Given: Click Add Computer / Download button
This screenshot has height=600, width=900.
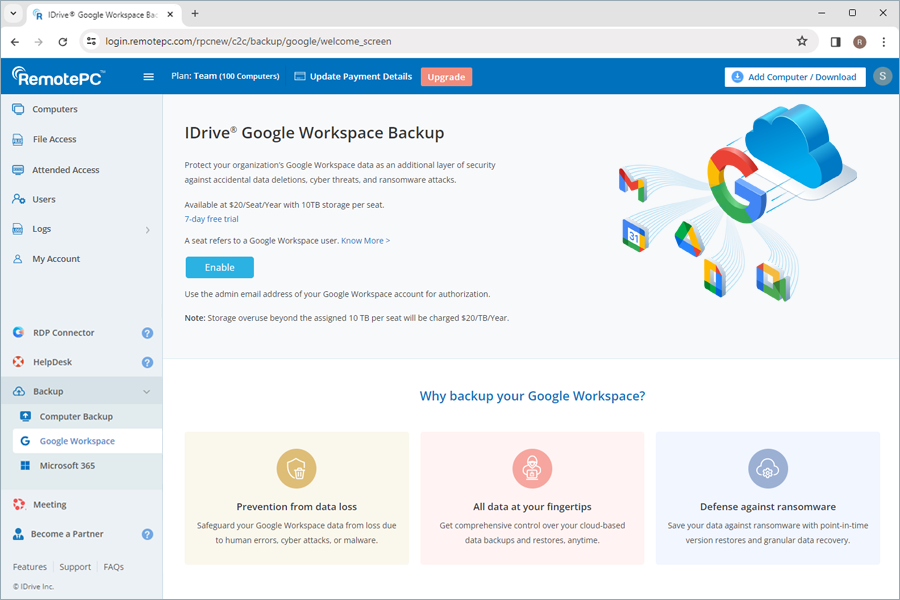Looking at the screenshot, I should (x=795, y=77).
